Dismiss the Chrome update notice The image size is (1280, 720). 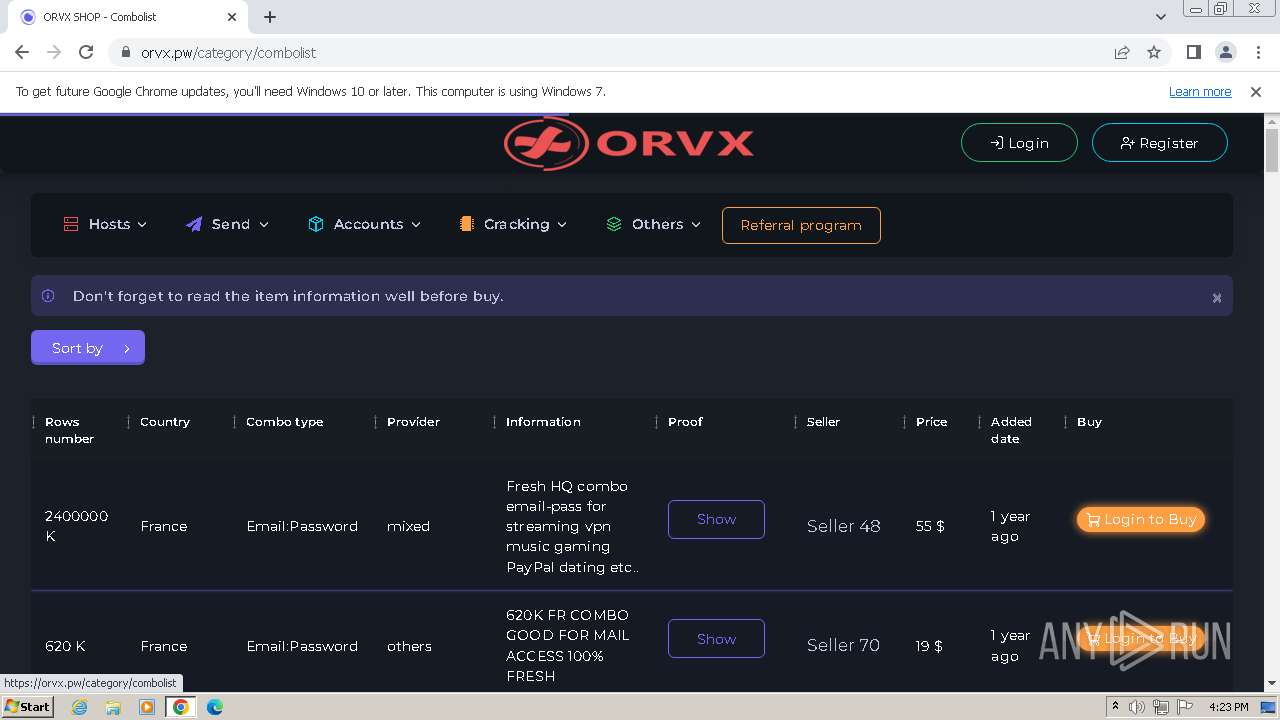[x=1256, y=91]
